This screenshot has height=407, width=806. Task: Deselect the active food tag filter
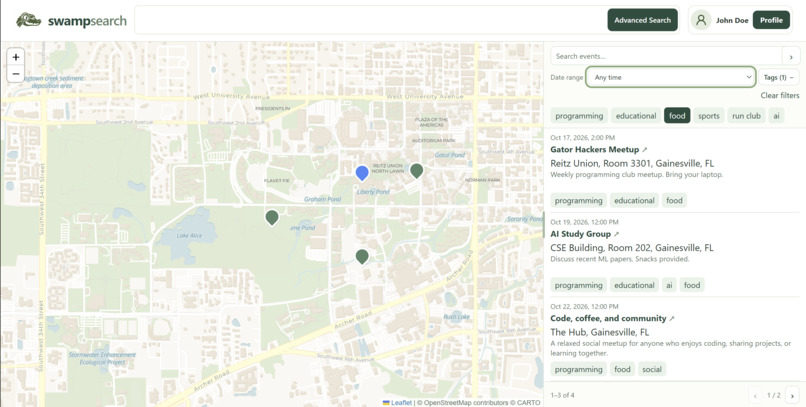click(677, 116)
